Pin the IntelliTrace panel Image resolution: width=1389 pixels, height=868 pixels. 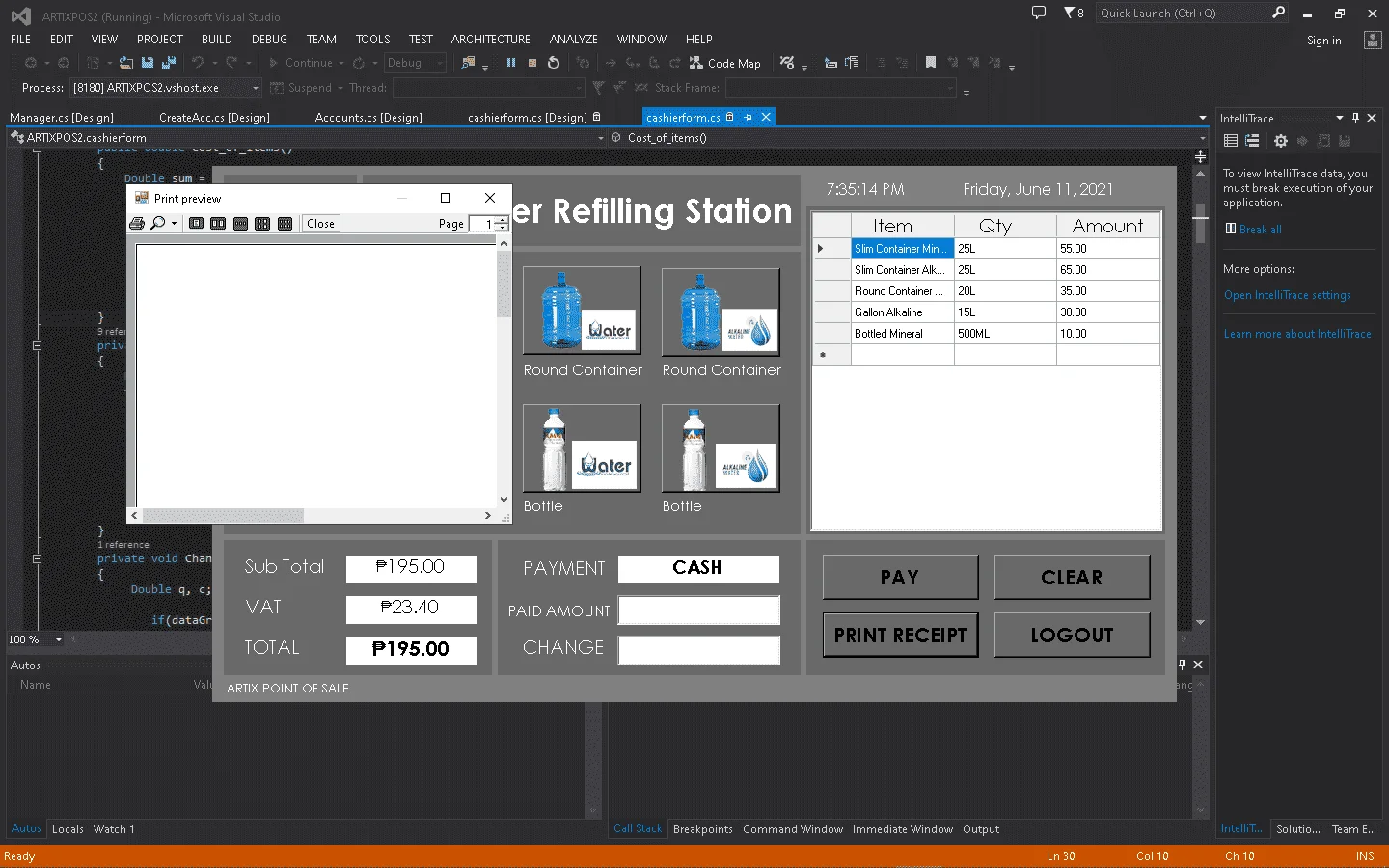pyautogui.click(x=1355, y=118)
